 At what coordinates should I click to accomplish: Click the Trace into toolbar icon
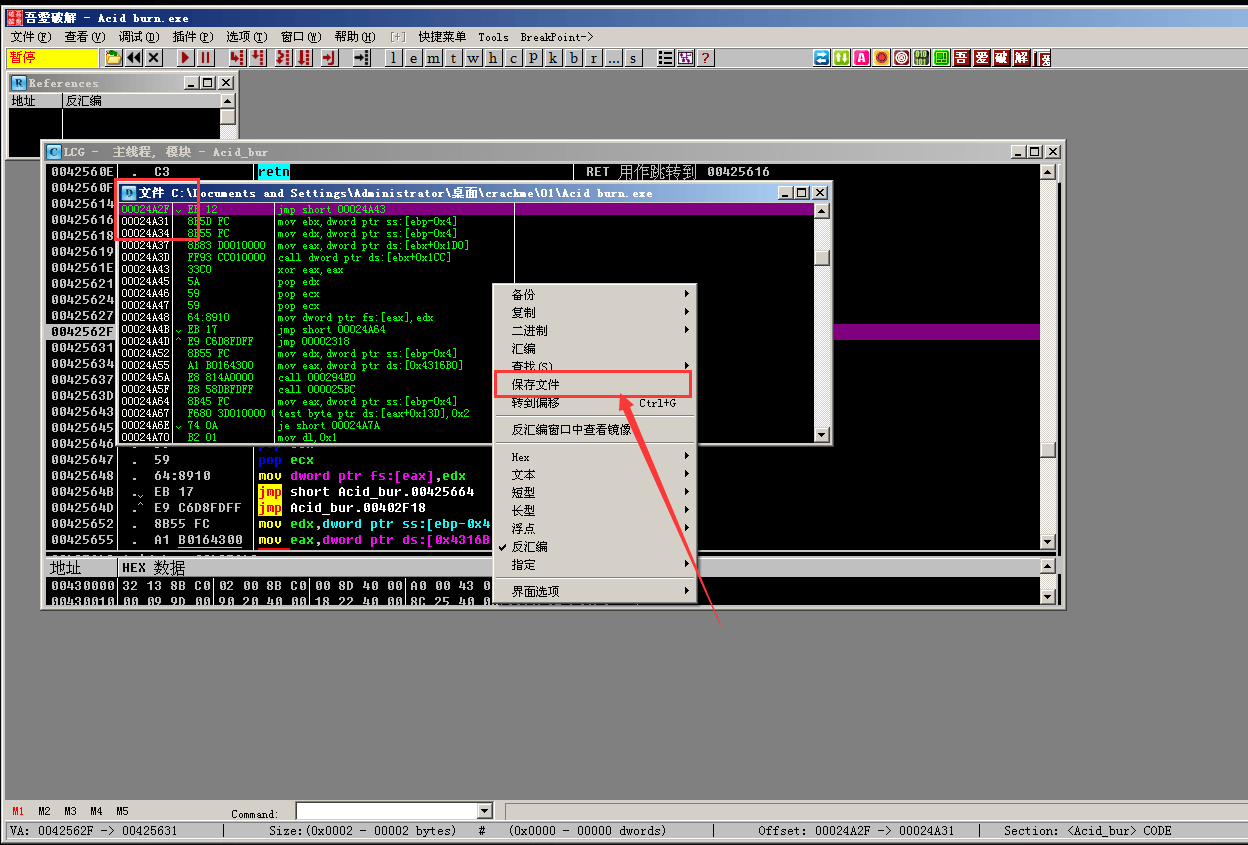click(x=283, y=58)
